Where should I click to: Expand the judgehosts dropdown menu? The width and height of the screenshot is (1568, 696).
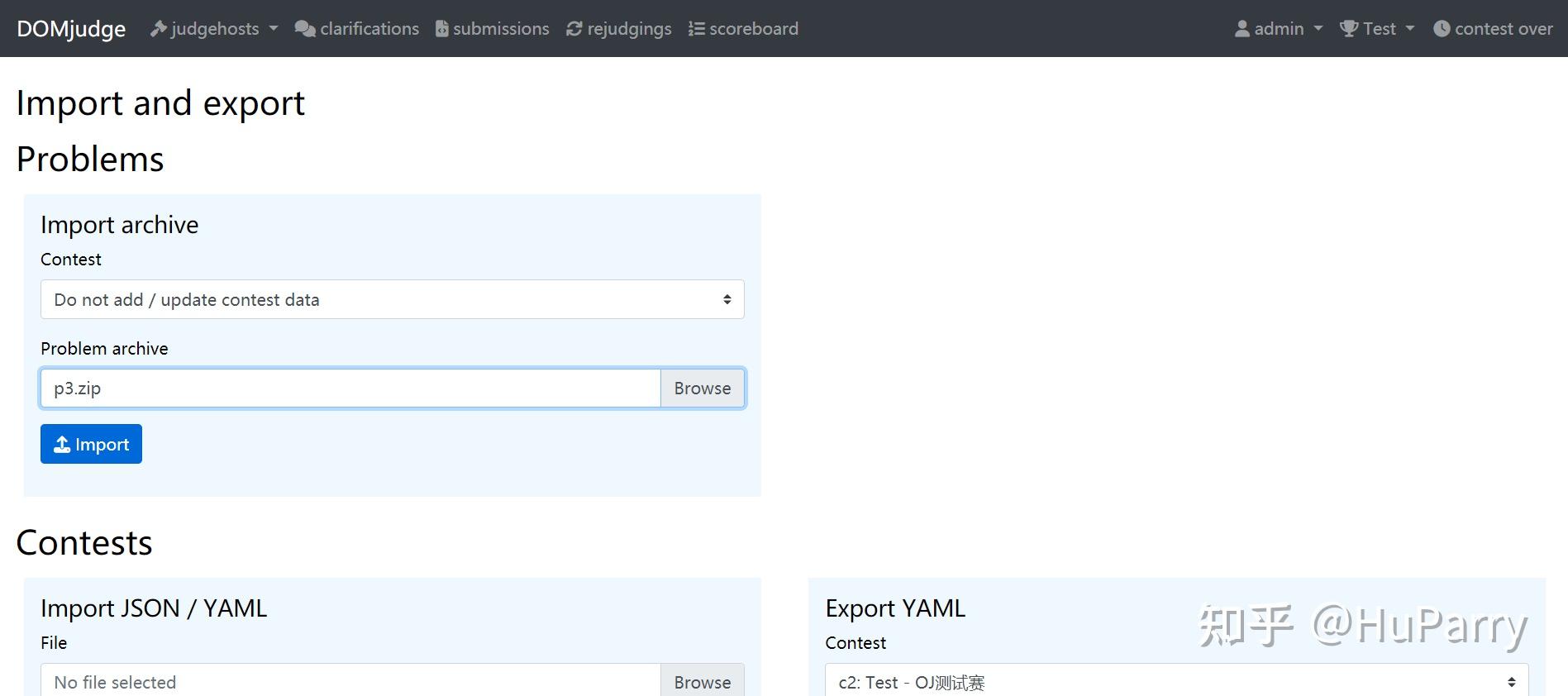pyautogui.click(x=215, y=29)
